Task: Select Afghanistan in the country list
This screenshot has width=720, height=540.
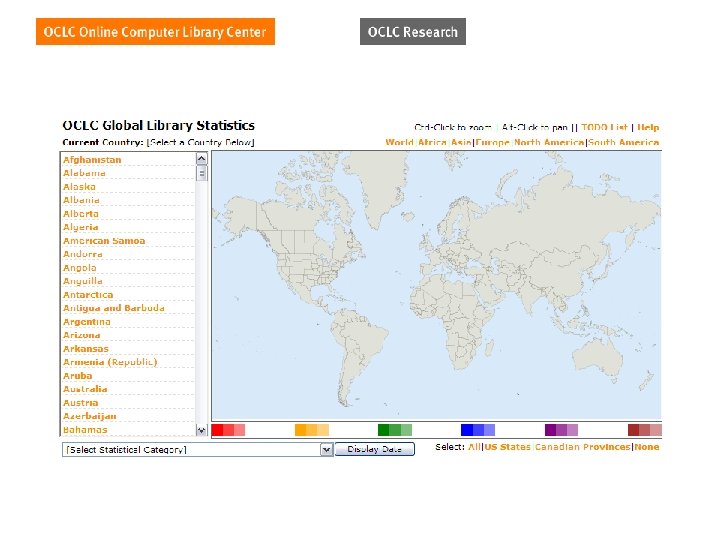Action: coord(92,160)
